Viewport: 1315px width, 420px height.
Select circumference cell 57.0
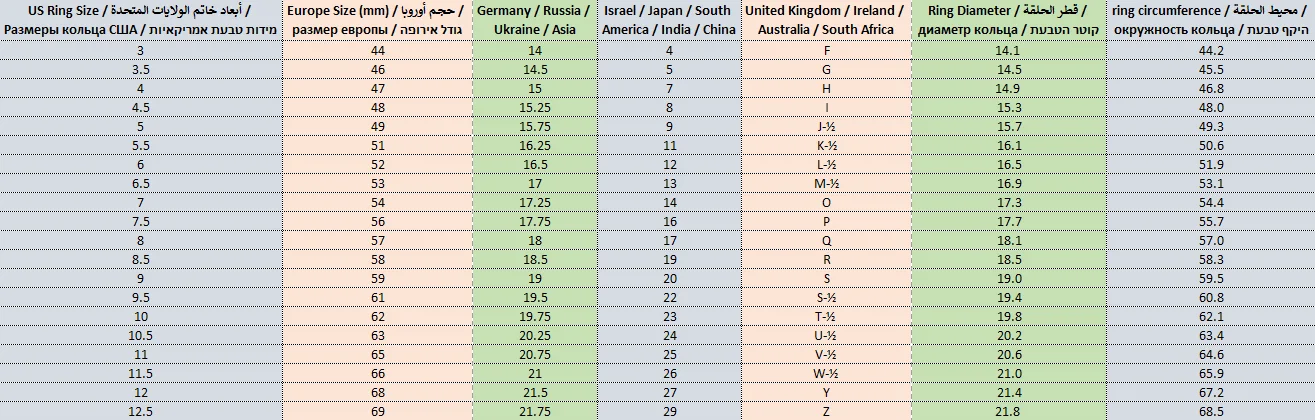(1211, 240)
